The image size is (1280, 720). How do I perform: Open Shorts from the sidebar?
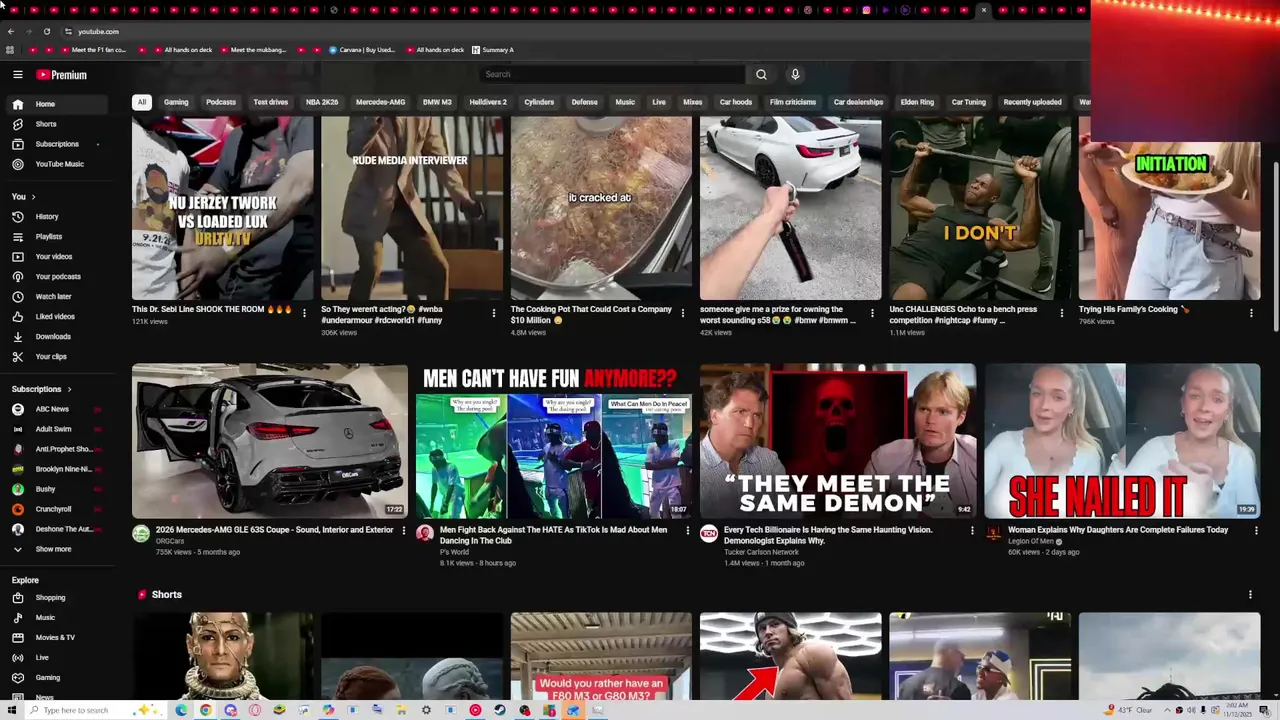[55, 124]
